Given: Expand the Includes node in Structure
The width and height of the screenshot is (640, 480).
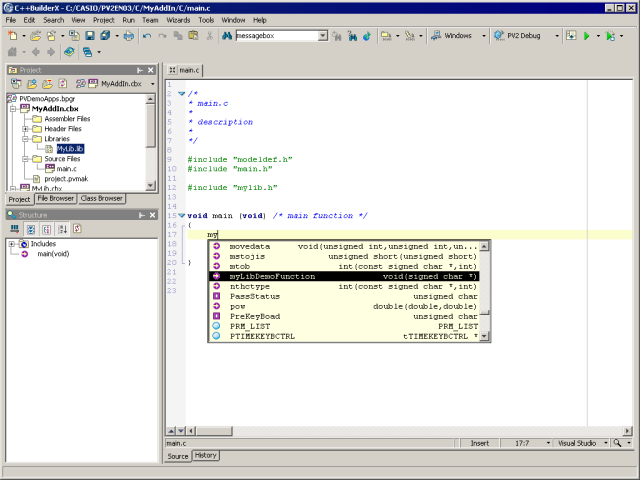Looking at the screenshot, I should coord(12,244).
